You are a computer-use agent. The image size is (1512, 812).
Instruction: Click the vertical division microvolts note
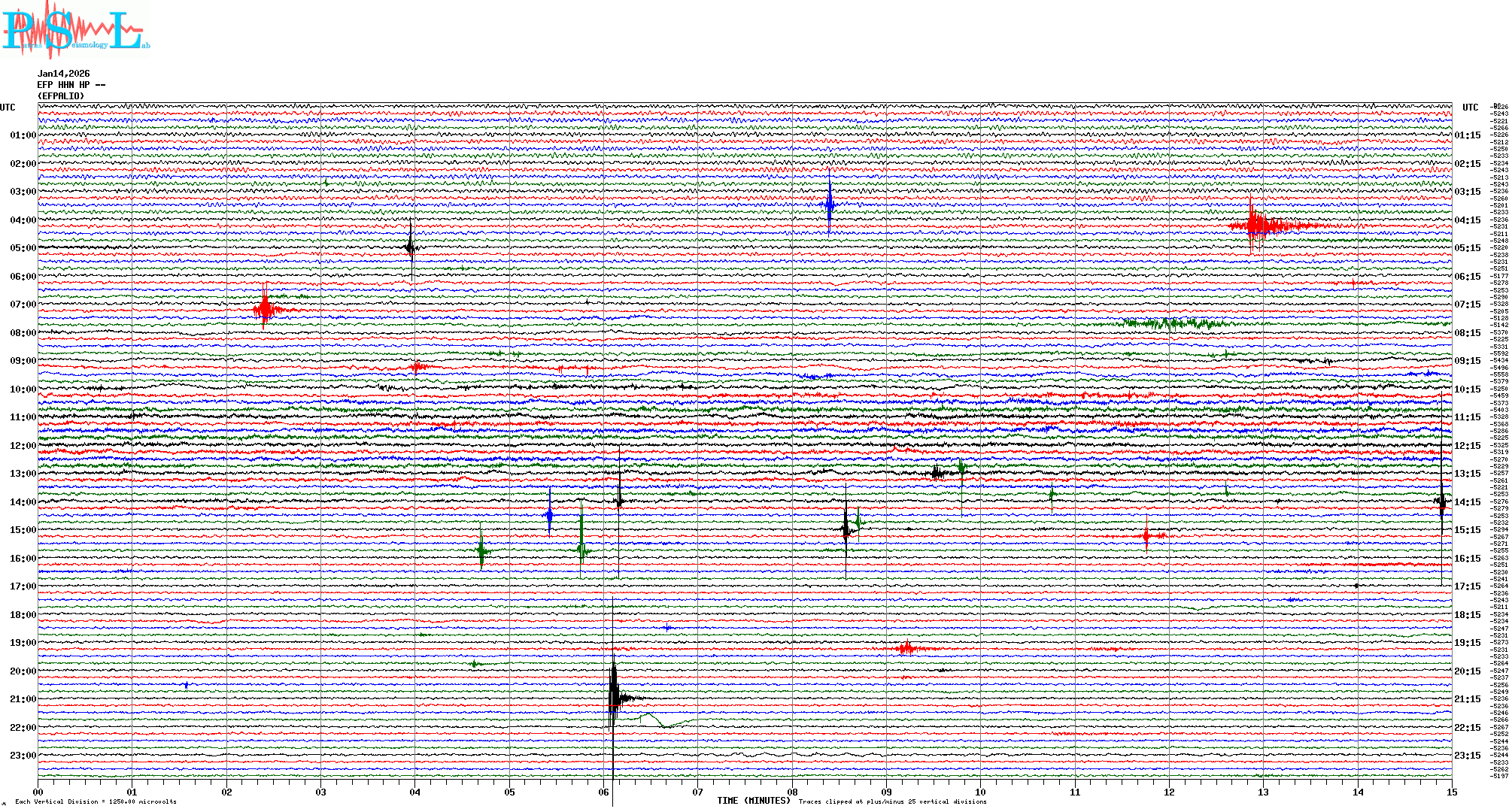click(96, 801)
